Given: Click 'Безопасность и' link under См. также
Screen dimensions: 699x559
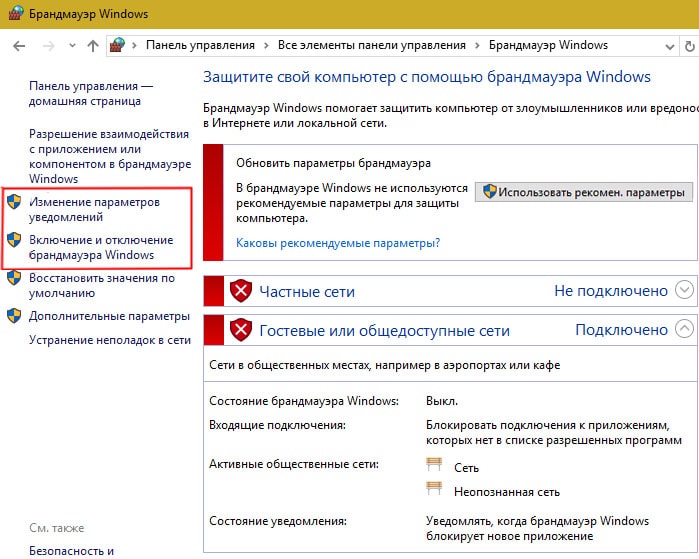Looking at the screenshot, I should 71,551.
